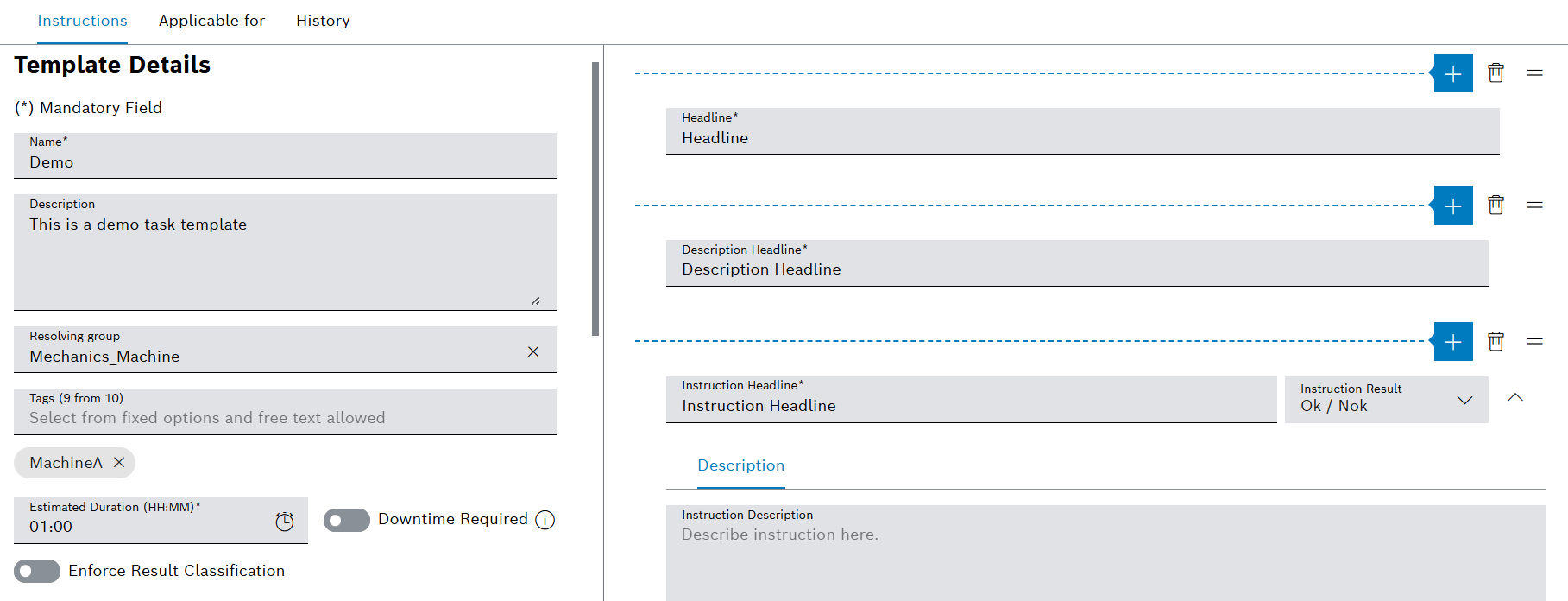Collapse the instruction section with the chevron
Viewport: 1568px width, 601px height.
(x=1515, y=397)
